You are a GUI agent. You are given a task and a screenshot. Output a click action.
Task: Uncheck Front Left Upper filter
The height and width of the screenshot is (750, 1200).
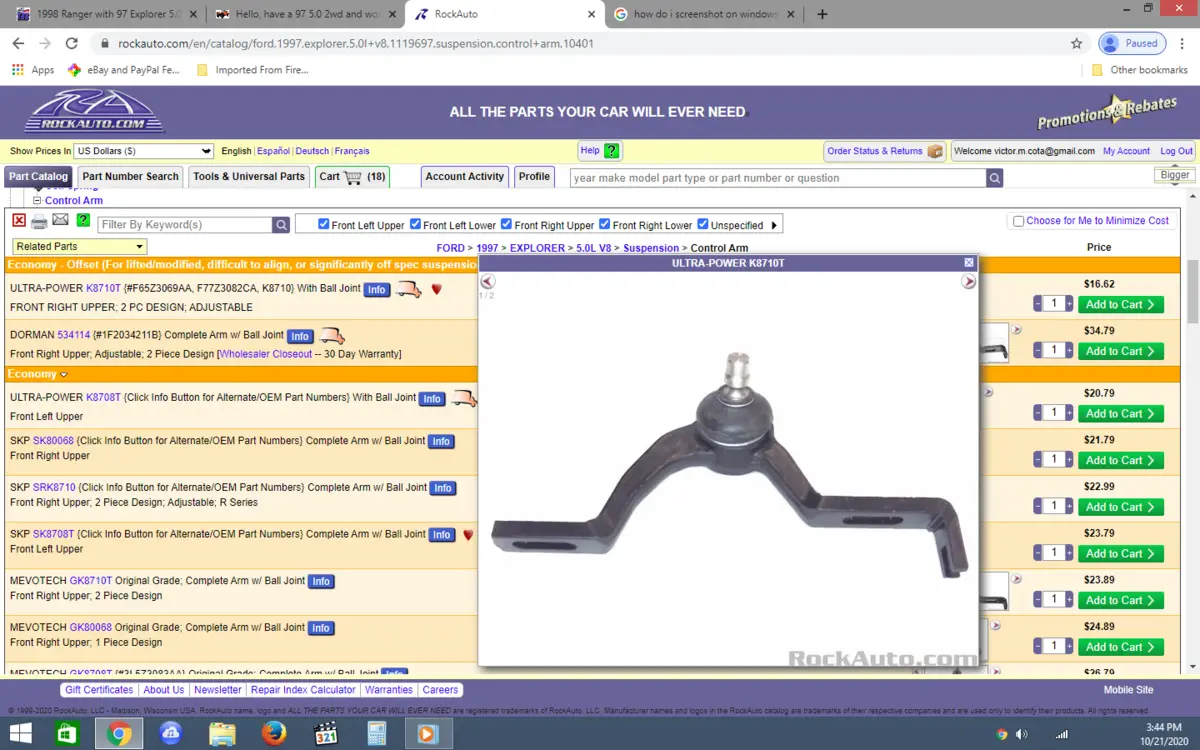(323, 224)
